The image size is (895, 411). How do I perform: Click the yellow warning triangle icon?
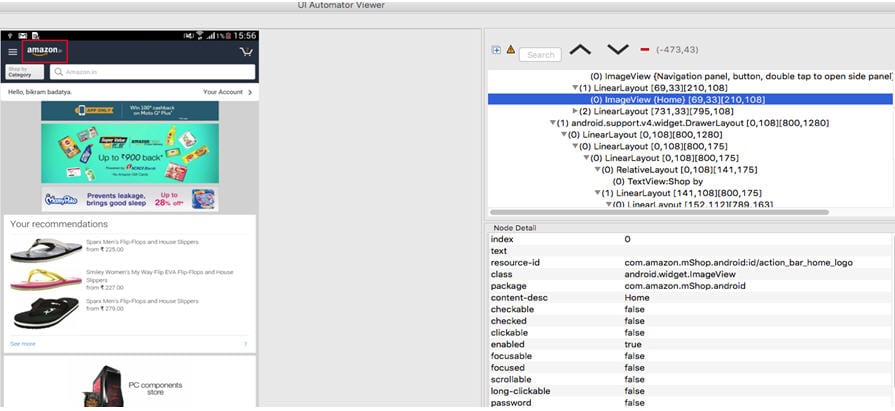click(510, 50)
